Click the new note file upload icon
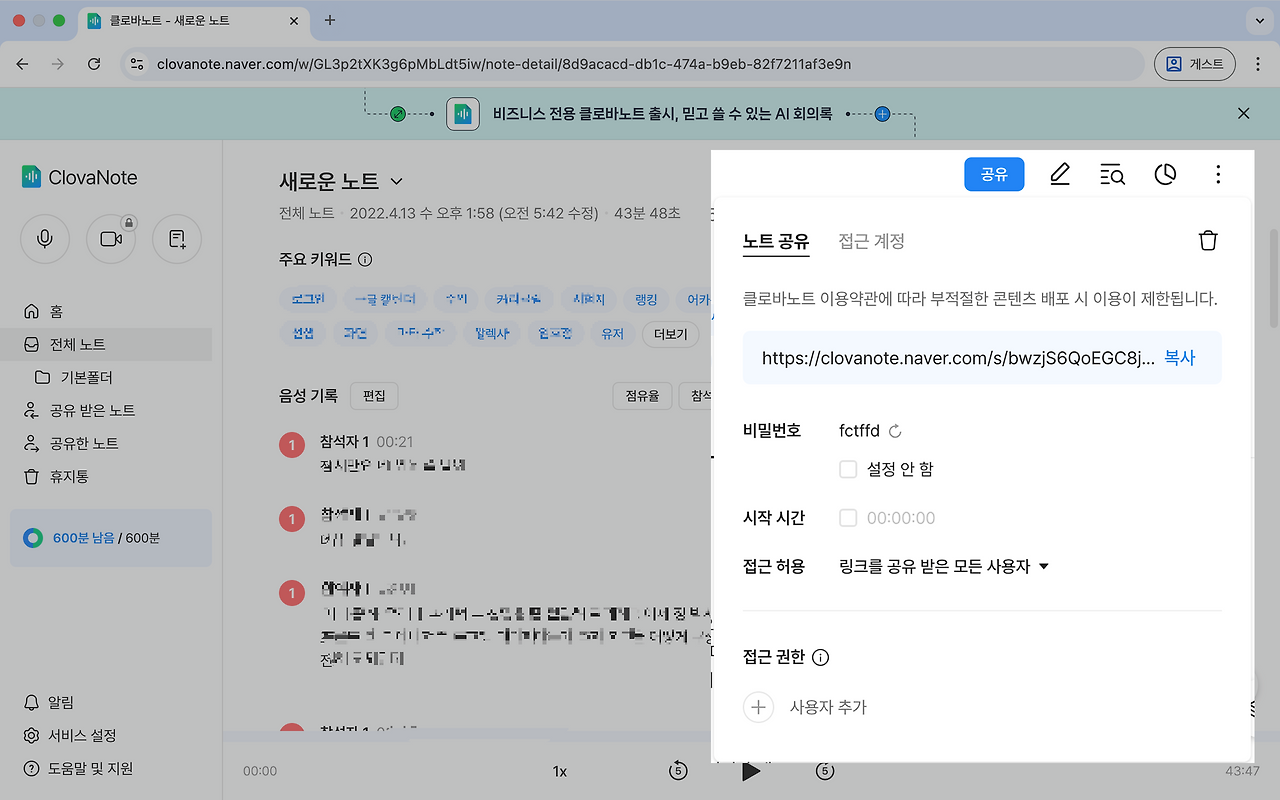Screen dimensions: 1280x800 tap(177, 239)
